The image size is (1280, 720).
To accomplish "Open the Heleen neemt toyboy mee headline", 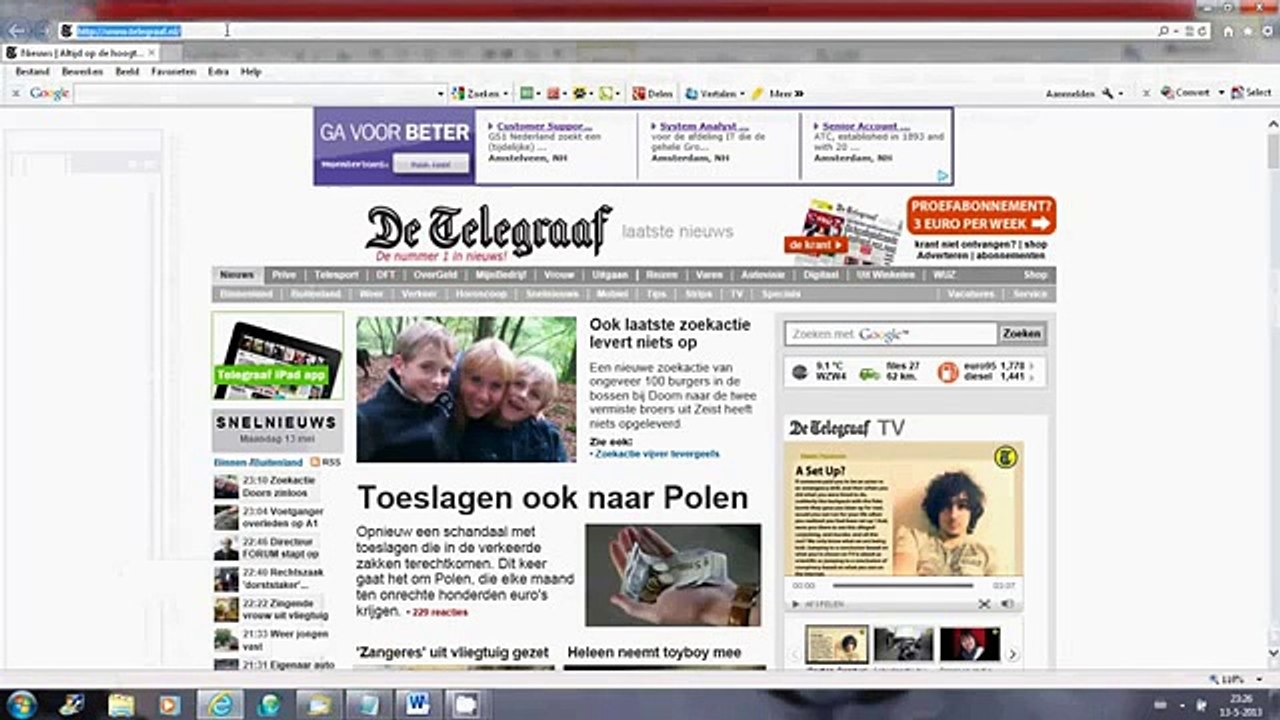I will click(654, 653).
